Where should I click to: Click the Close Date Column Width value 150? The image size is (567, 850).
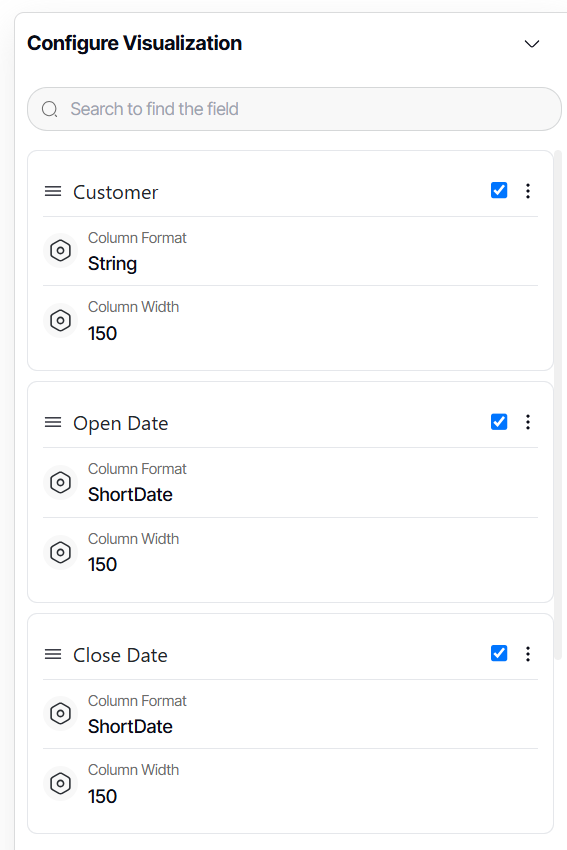tap(102, 796)
